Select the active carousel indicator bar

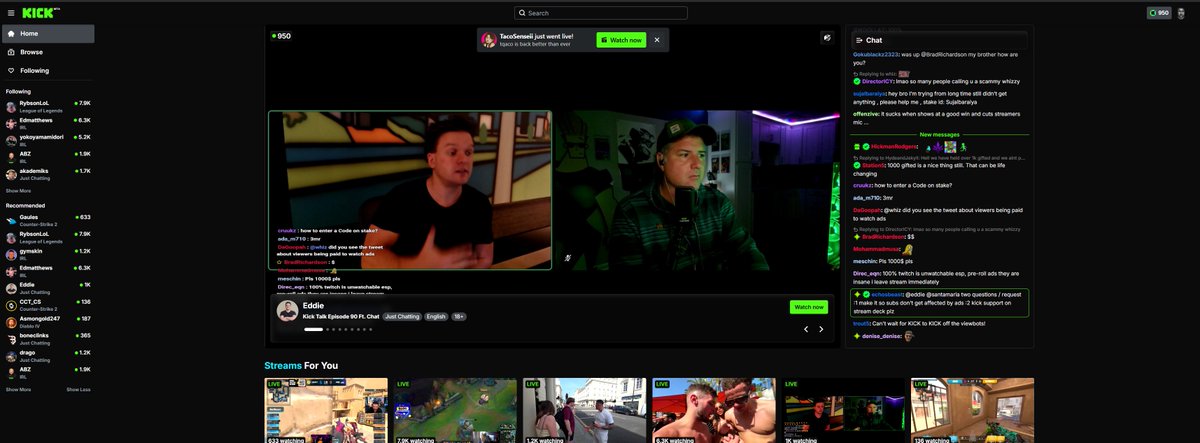pos(313,329)
